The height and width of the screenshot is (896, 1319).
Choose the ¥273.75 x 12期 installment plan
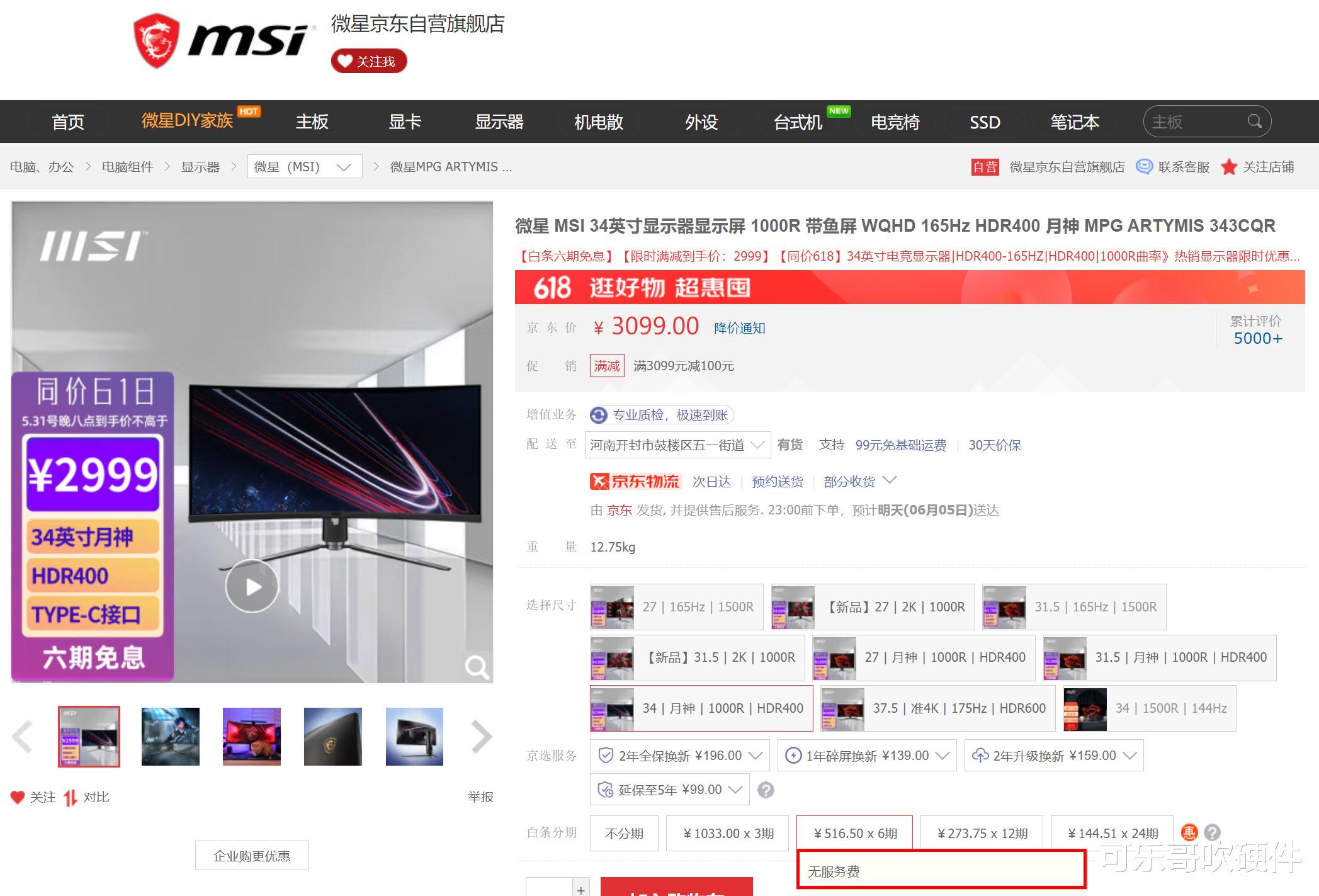(x=982, y=833)
